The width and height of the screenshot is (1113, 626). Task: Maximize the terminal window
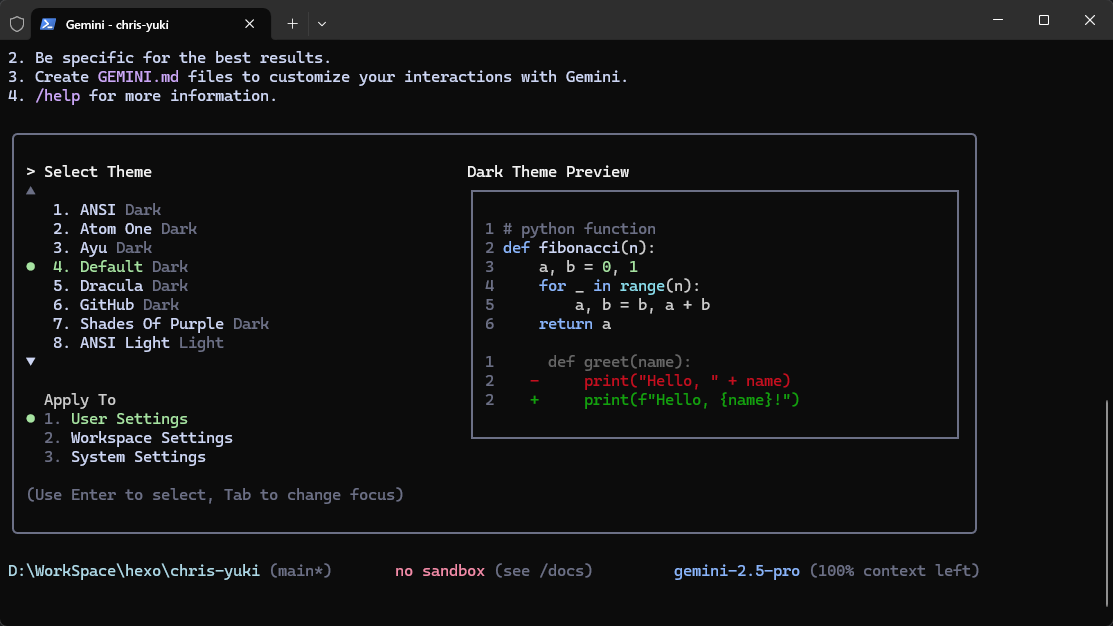pos(1043,20)
